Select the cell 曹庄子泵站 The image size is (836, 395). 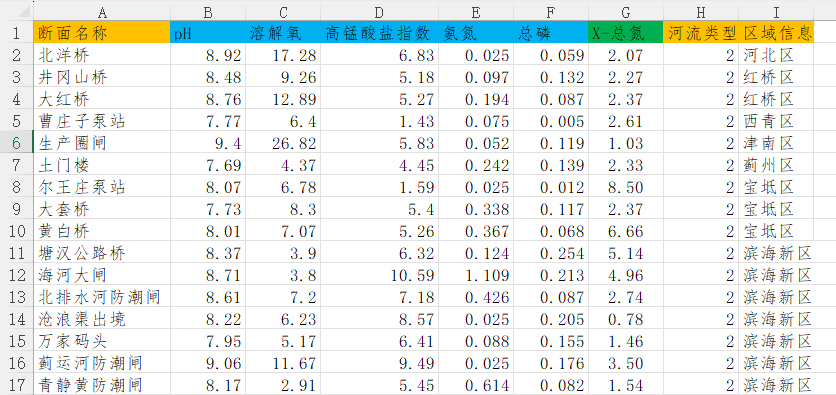102,121
